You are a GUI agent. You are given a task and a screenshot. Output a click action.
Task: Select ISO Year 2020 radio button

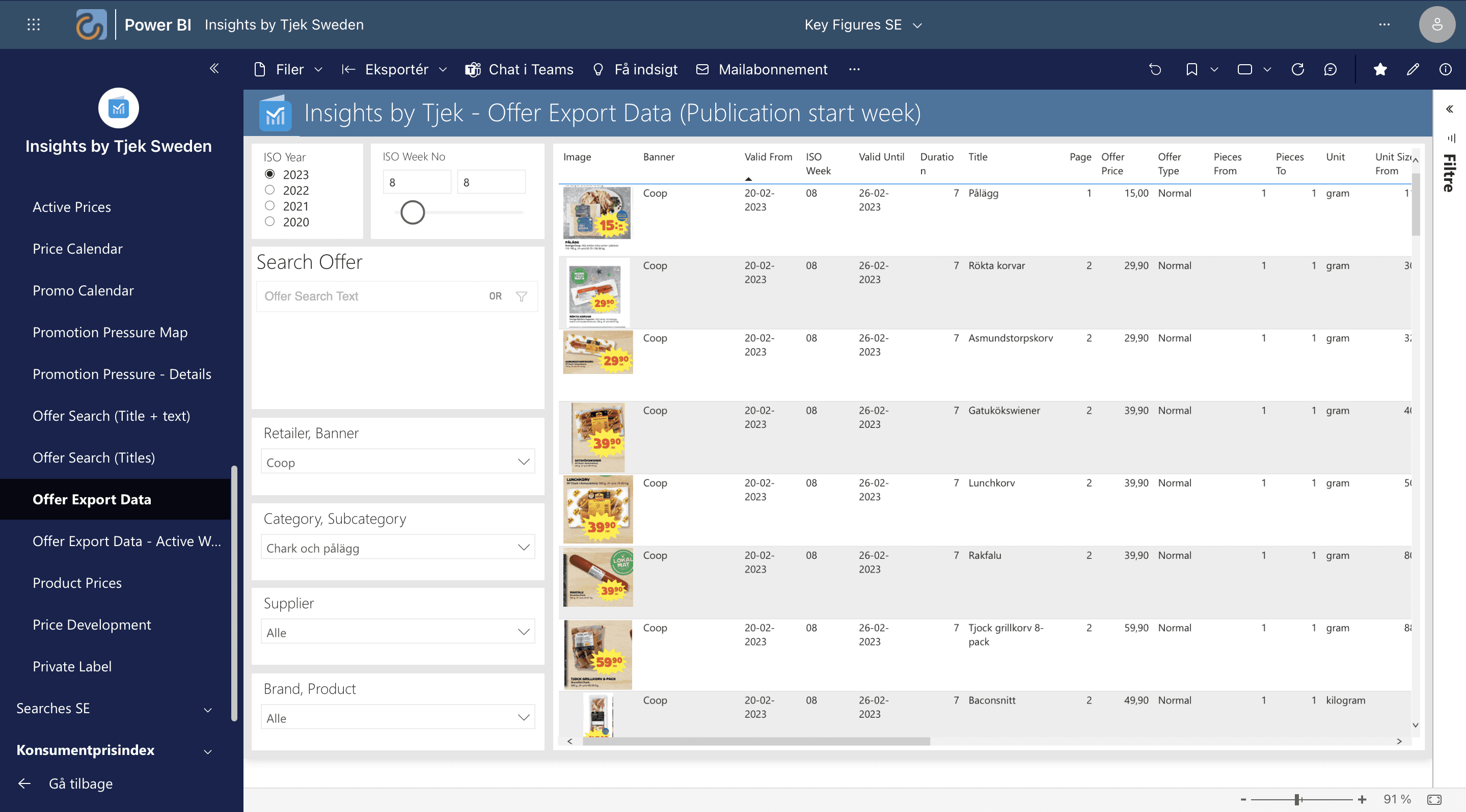click(x=270, y=222)
